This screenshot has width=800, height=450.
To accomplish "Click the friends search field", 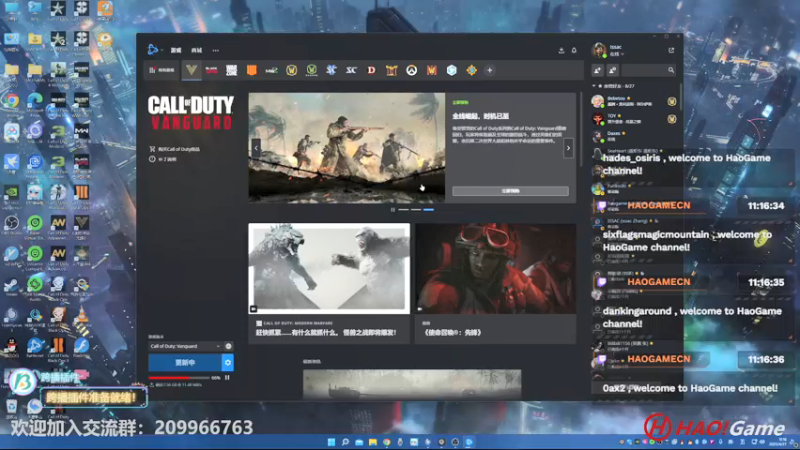I will pyautogui.click(x=649, y=70).
